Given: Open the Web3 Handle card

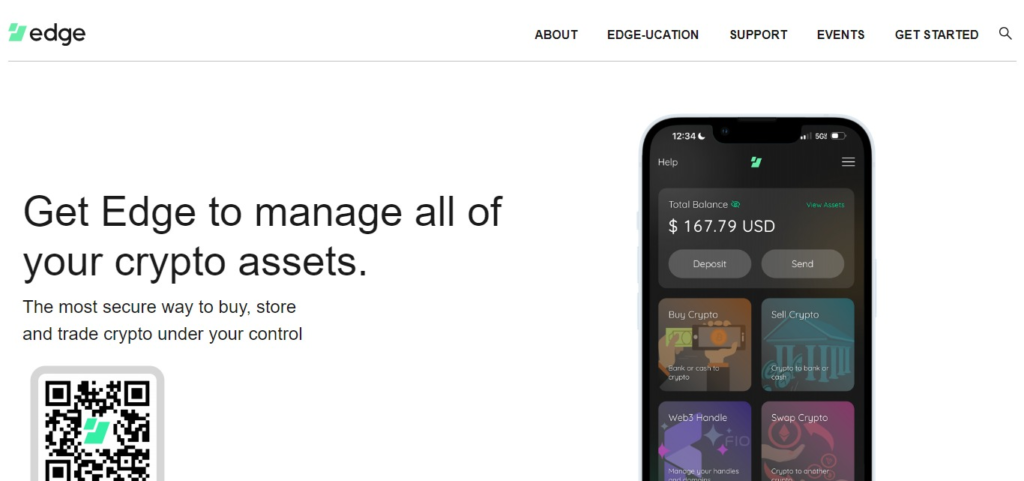Looking at the screenshot, I should (705, 440).
